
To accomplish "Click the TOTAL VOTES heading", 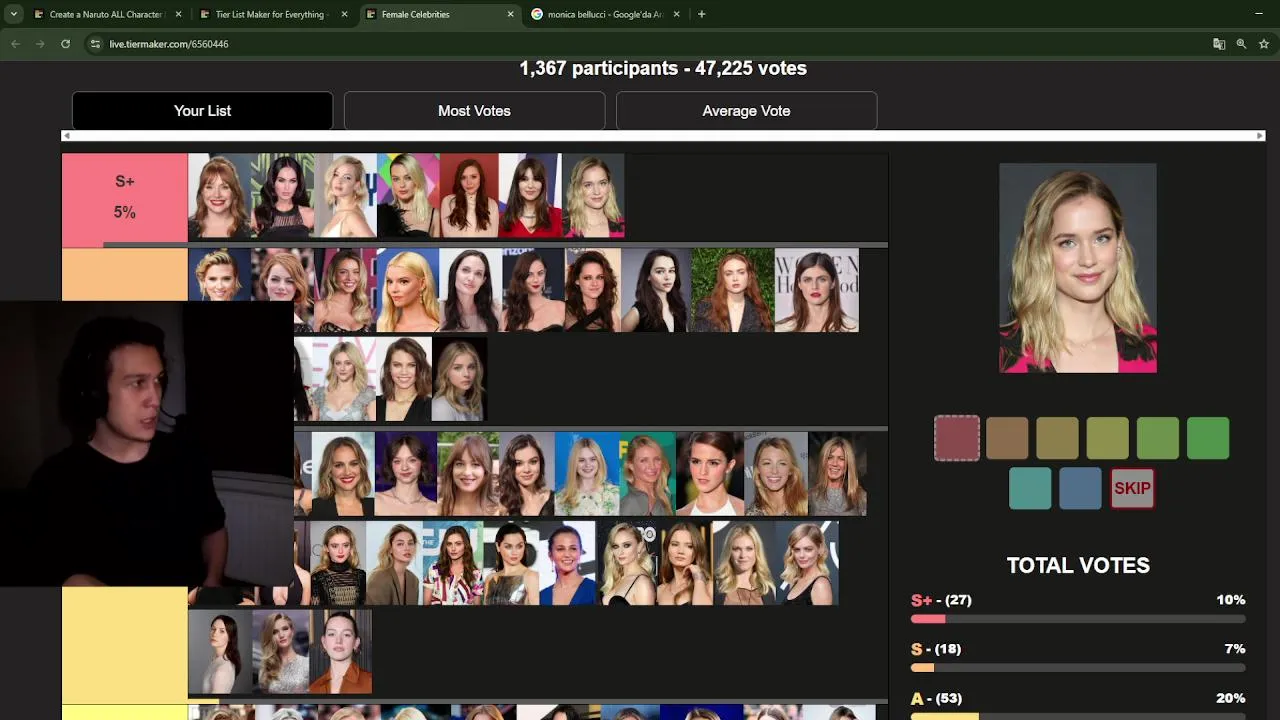I will click(x=1078, y=565).
